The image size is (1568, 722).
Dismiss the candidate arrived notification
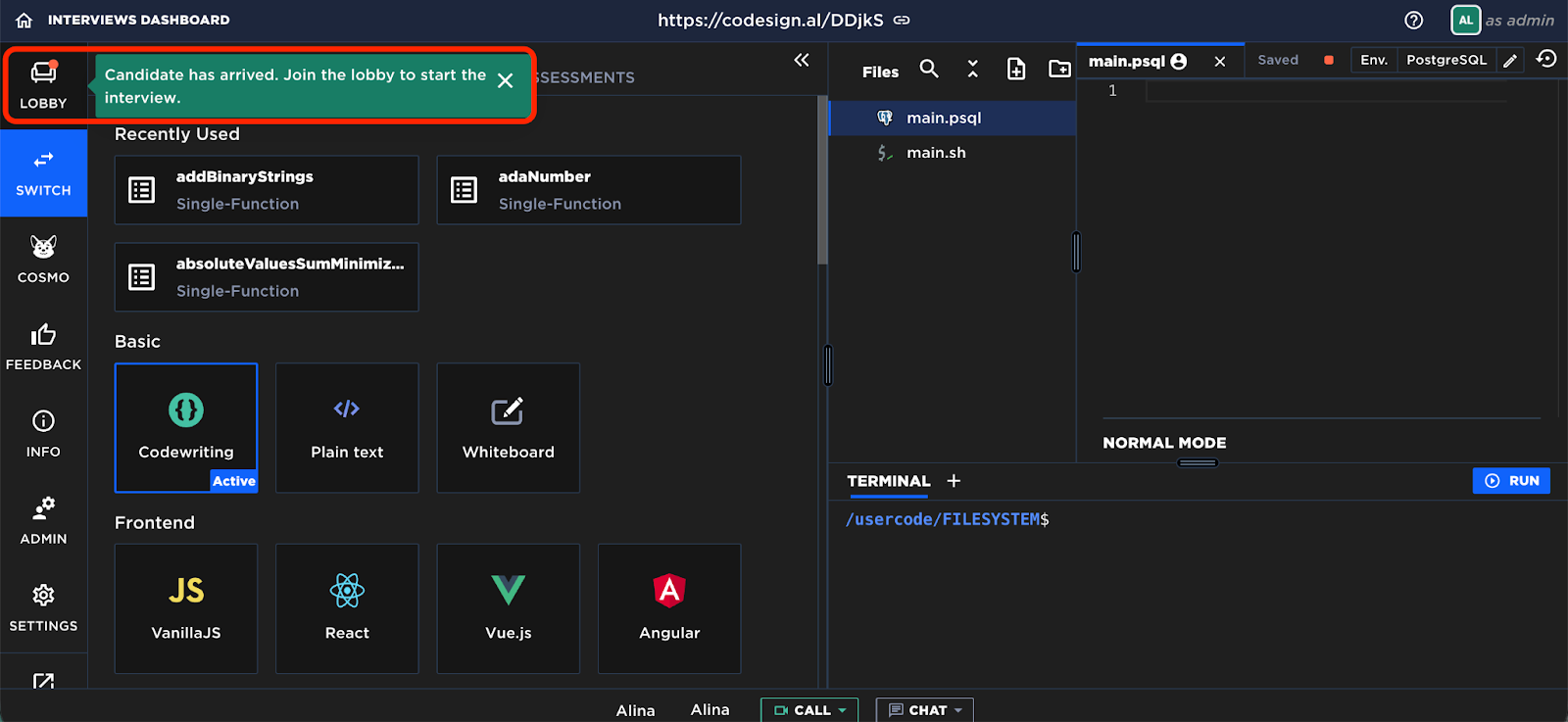(x=506, y=81)
